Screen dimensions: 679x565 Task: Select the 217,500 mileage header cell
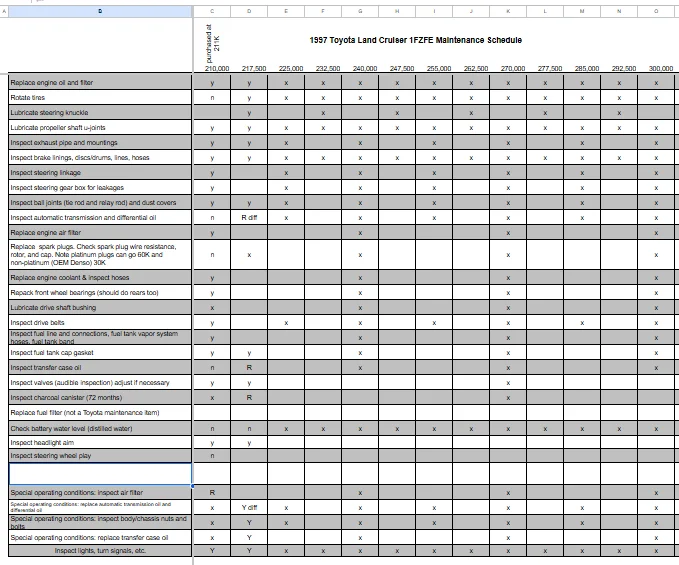pyautogui.click(x=254, y=68)
